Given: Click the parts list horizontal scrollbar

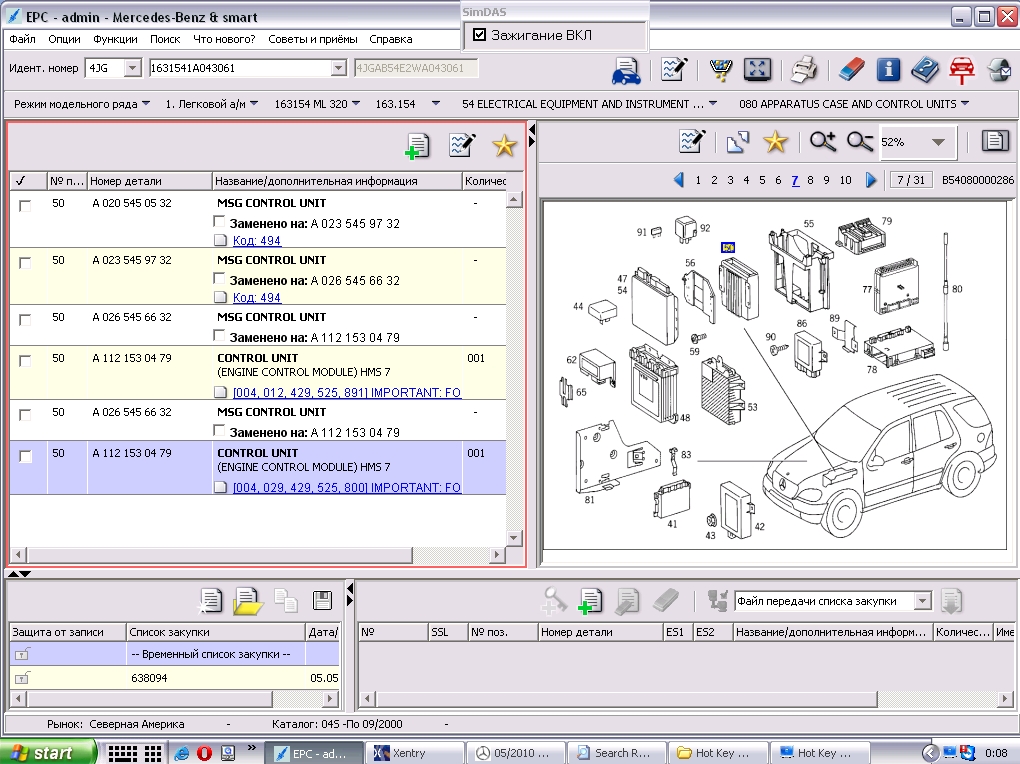Looking at the screenshot, I should pos(219,555).
